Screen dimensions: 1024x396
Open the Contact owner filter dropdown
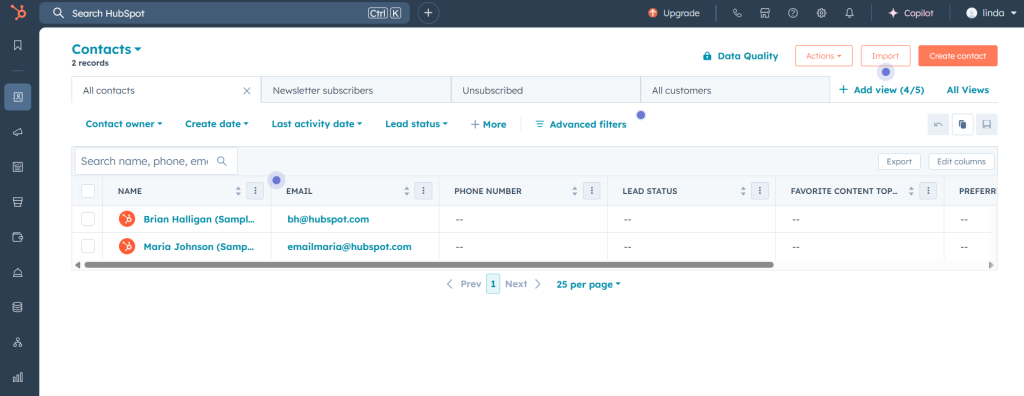[123, 124]
